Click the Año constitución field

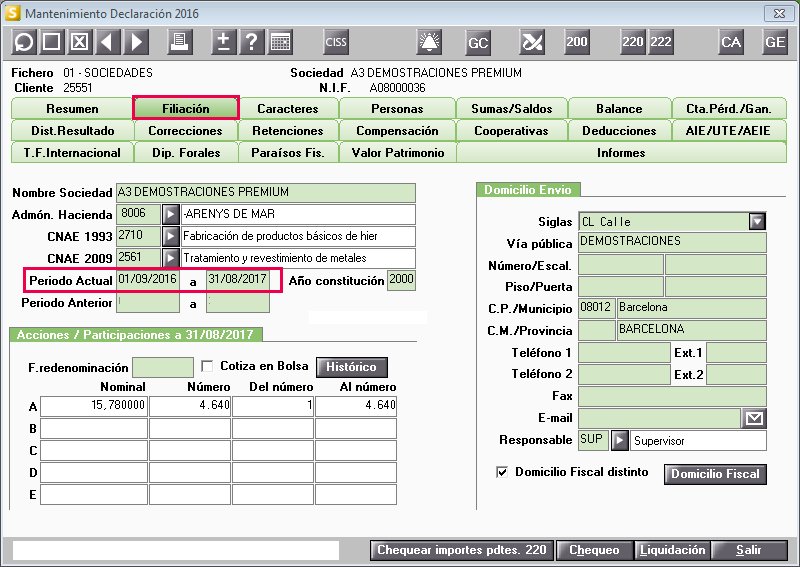click(402, 280)
